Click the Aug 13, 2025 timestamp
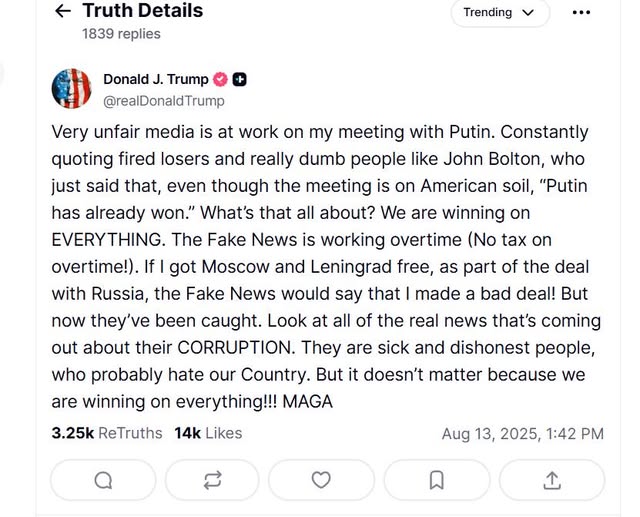640x517 pixels. pyautogui.click(x=522, y=434)
